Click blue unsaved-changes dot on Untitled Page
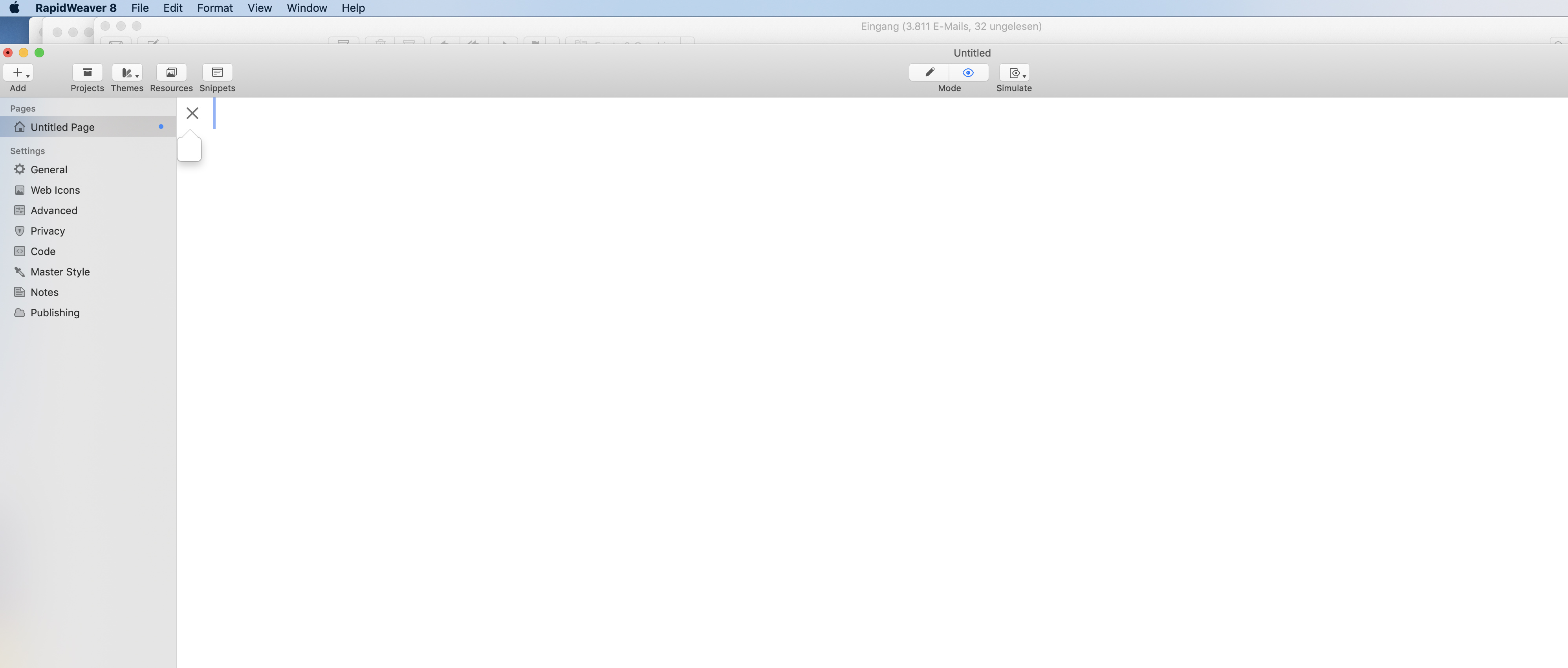Screen dimensions: 1568x668 161,127
